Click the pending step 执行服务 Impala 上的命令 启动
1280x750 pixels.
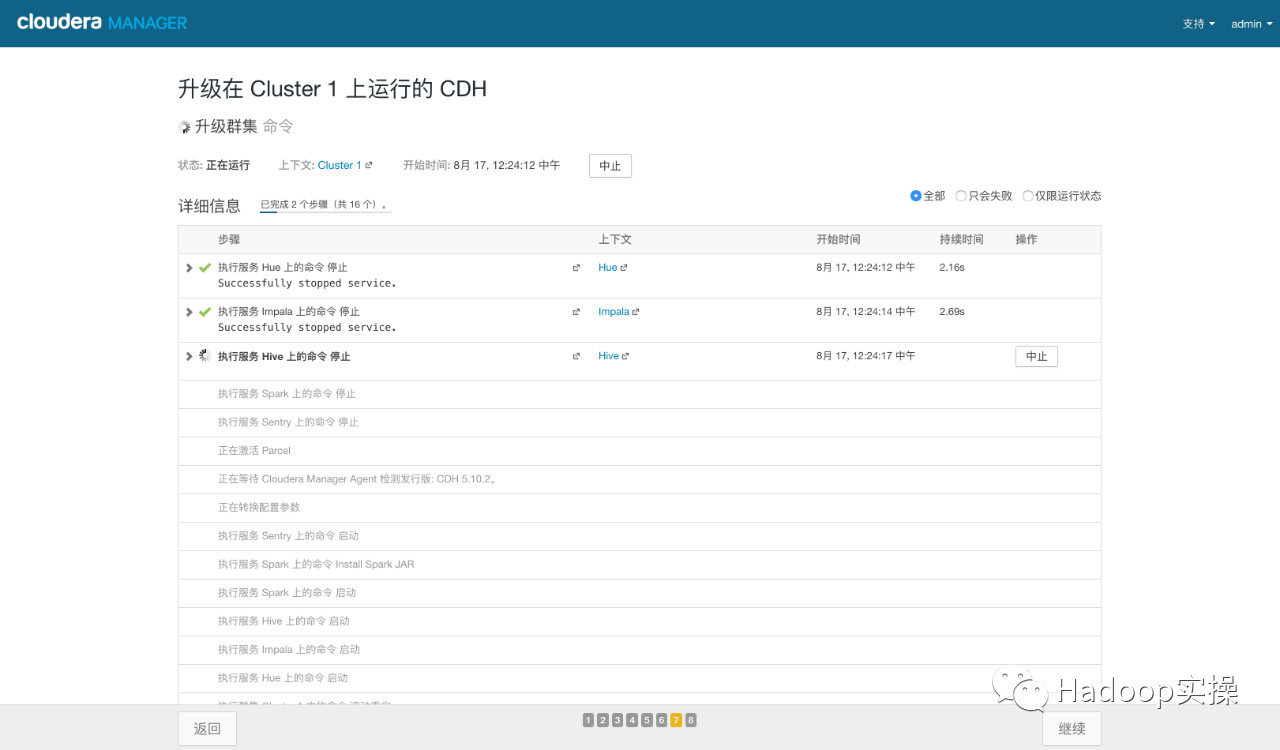click(289, 650)
